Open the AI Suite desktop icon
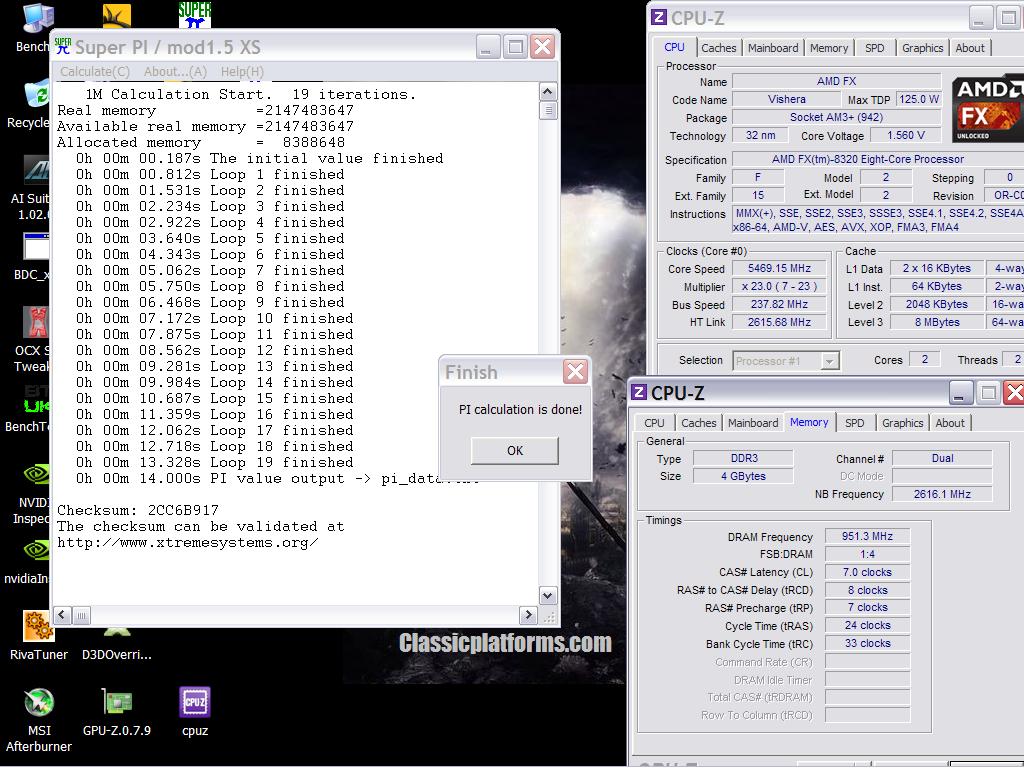This screenshot has width=1024, height=768. (x=31, y=188)
